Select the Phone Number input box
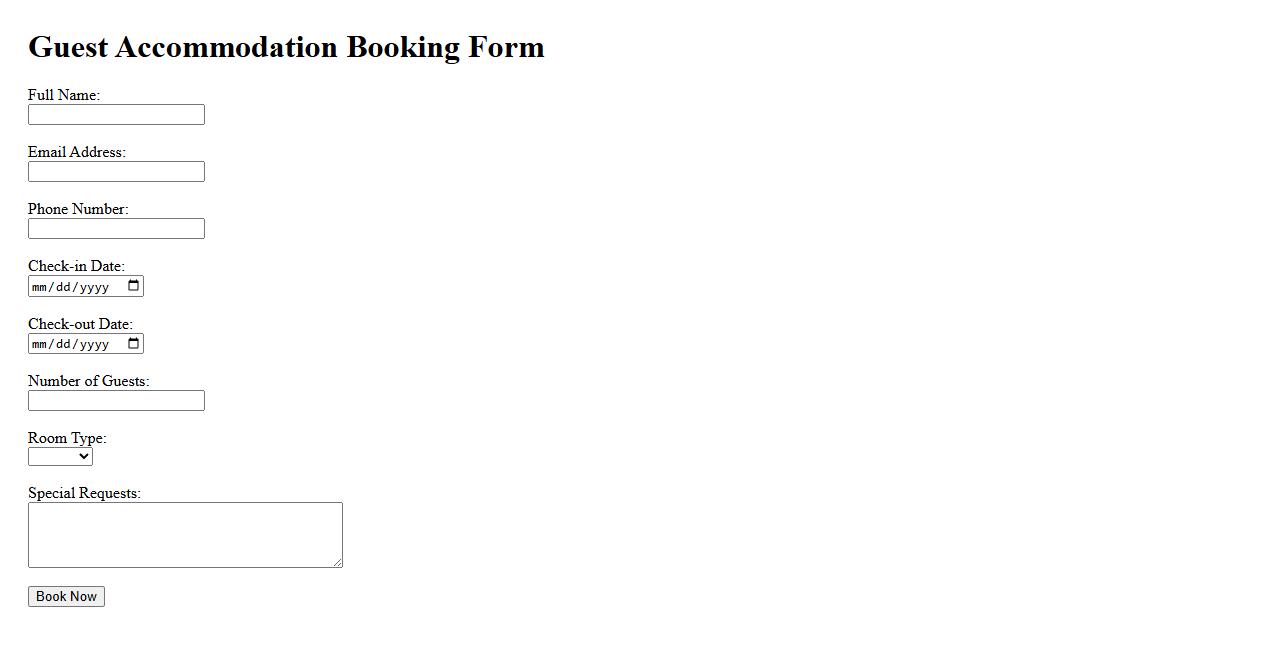This screenshot has width=1278, height=650. click(x=116, y=229)
